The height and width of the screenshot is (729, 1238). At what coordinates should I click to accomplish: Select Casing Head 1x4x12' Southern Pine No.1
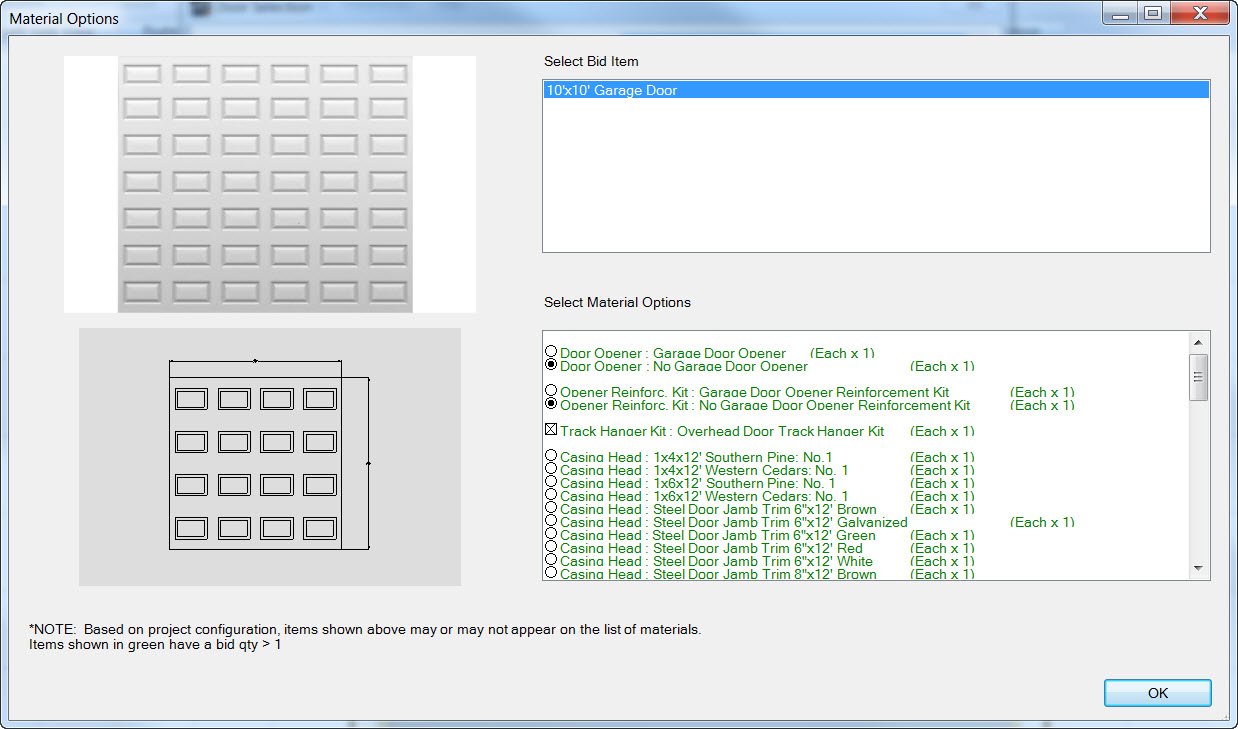point(551,456)
